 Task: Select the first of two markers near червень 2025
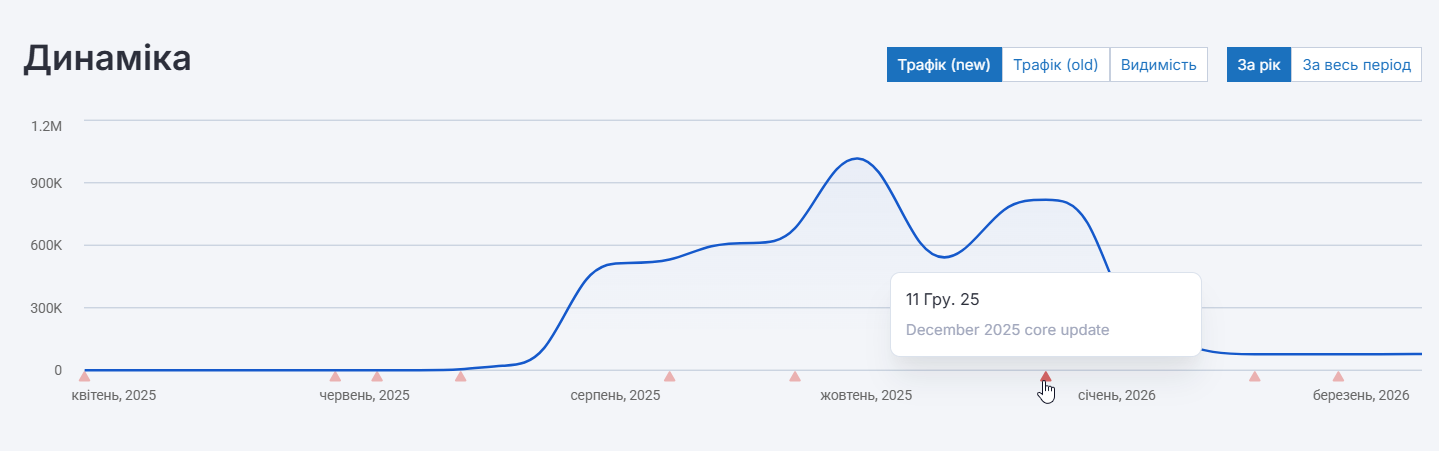pyautogui.click(x=335, y=376)
